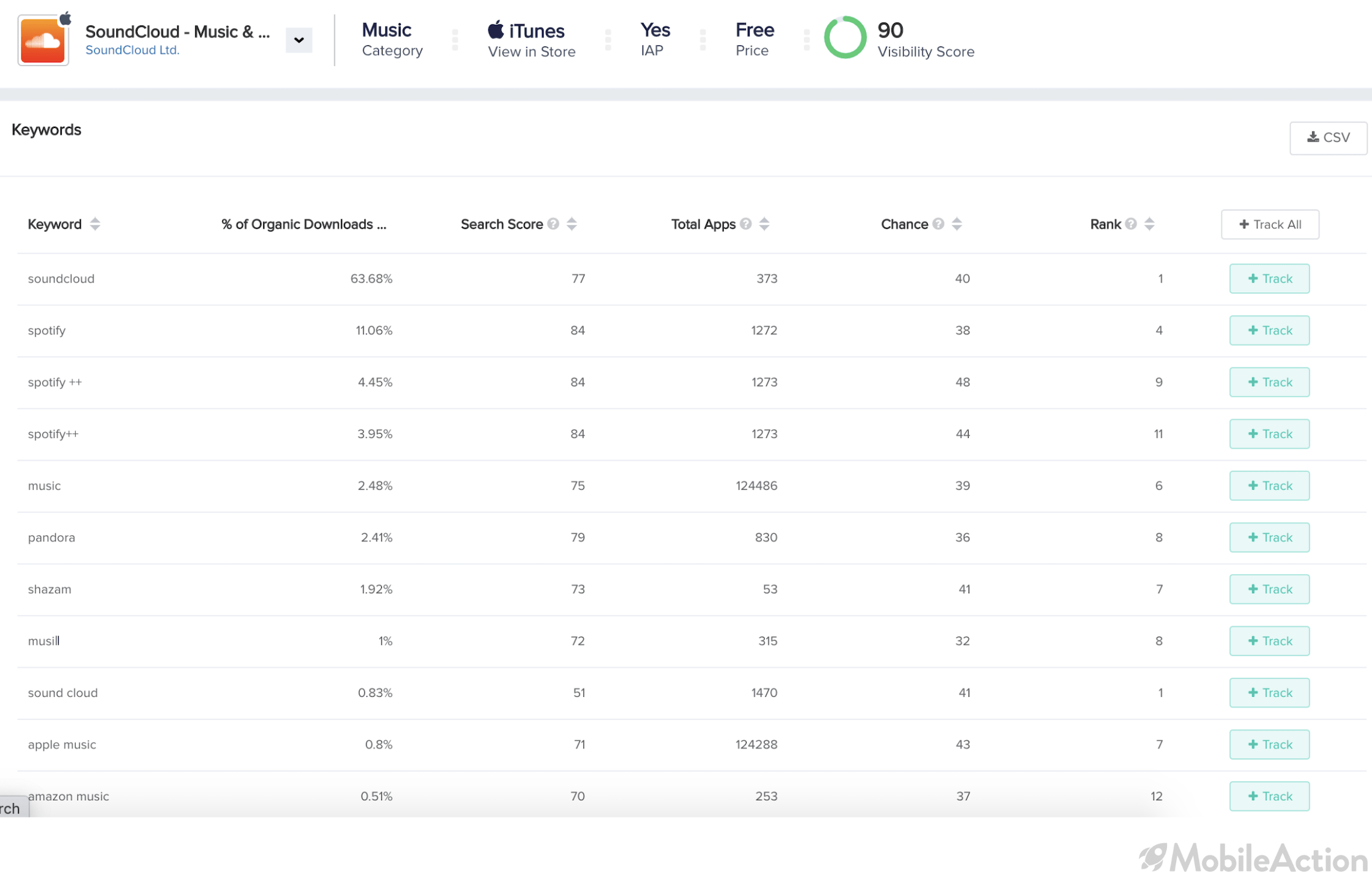Select the apple music keyword text
Screen dimensions: 1372x889
pyautogui.click(x=62, y=745)
